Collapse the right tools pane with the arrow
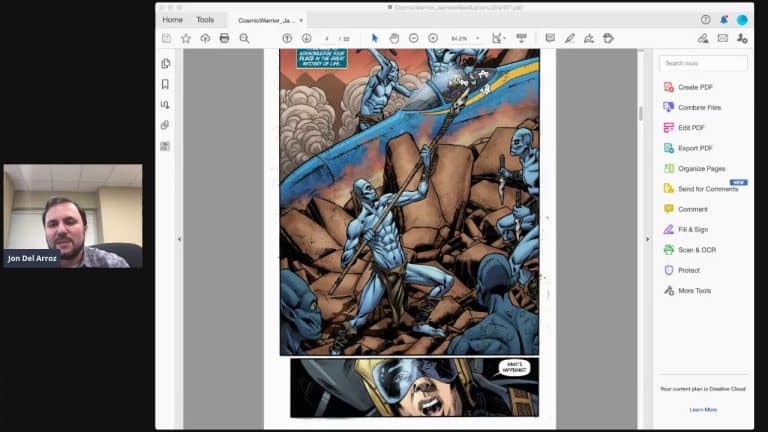Screen dimensions: 768x432 (646, 239)
